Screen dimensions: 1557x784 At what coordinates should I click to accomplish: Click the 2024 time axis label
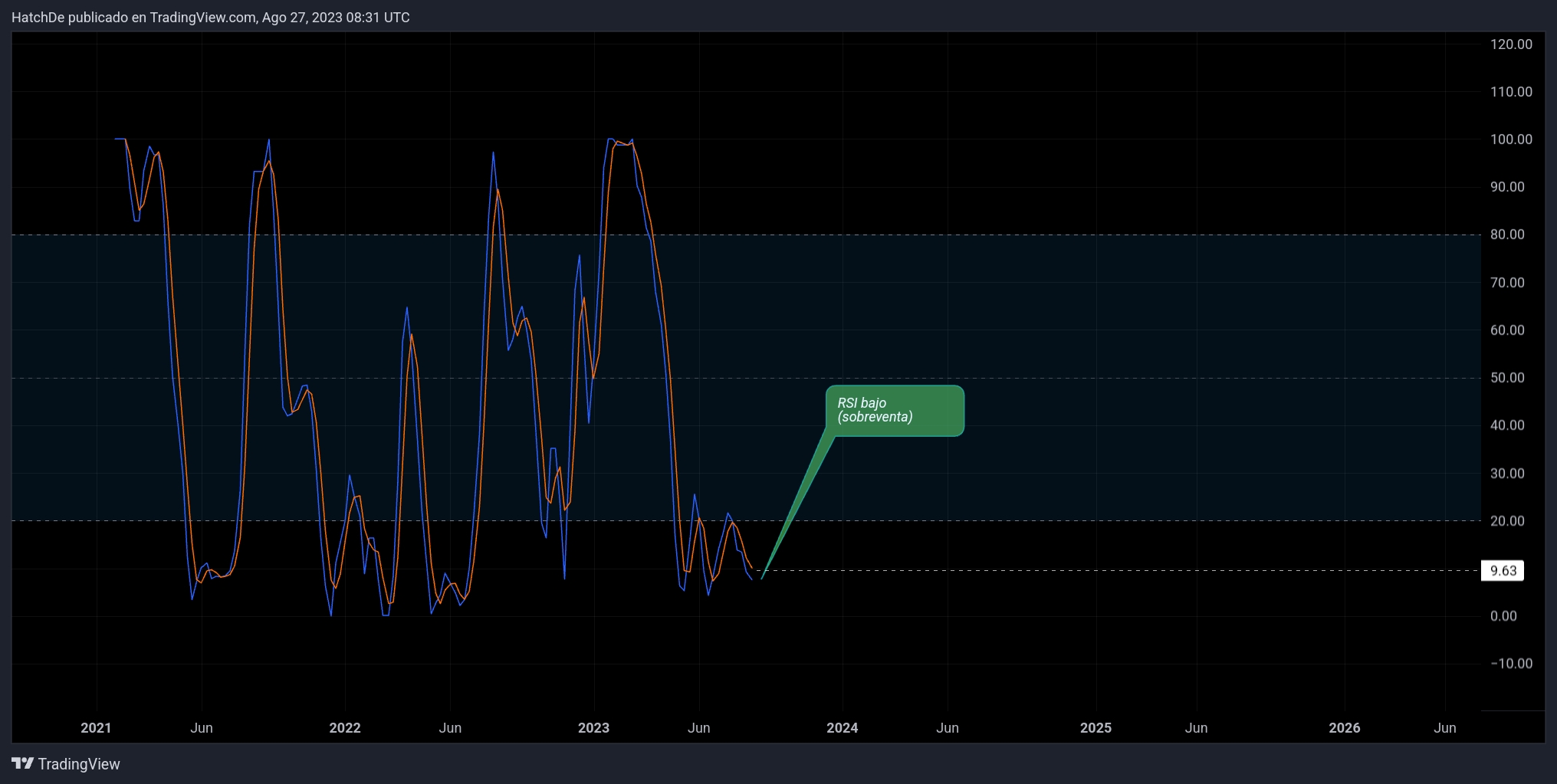coord(843,728)
